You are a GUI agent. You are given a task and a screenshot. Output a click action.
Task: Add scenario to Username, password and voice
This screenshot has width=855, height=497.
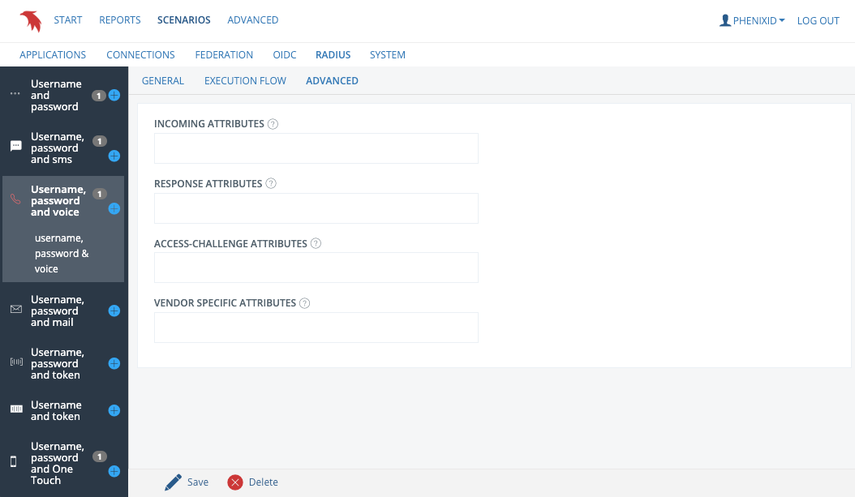pyautogui.click(x=114, y=208)
